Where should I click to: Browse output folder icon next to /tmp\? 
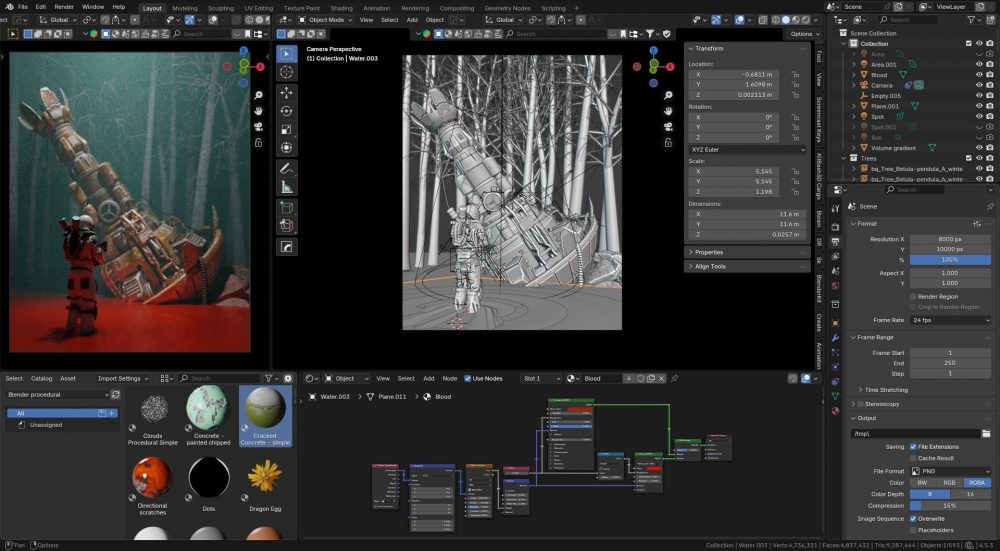(986, 434)
